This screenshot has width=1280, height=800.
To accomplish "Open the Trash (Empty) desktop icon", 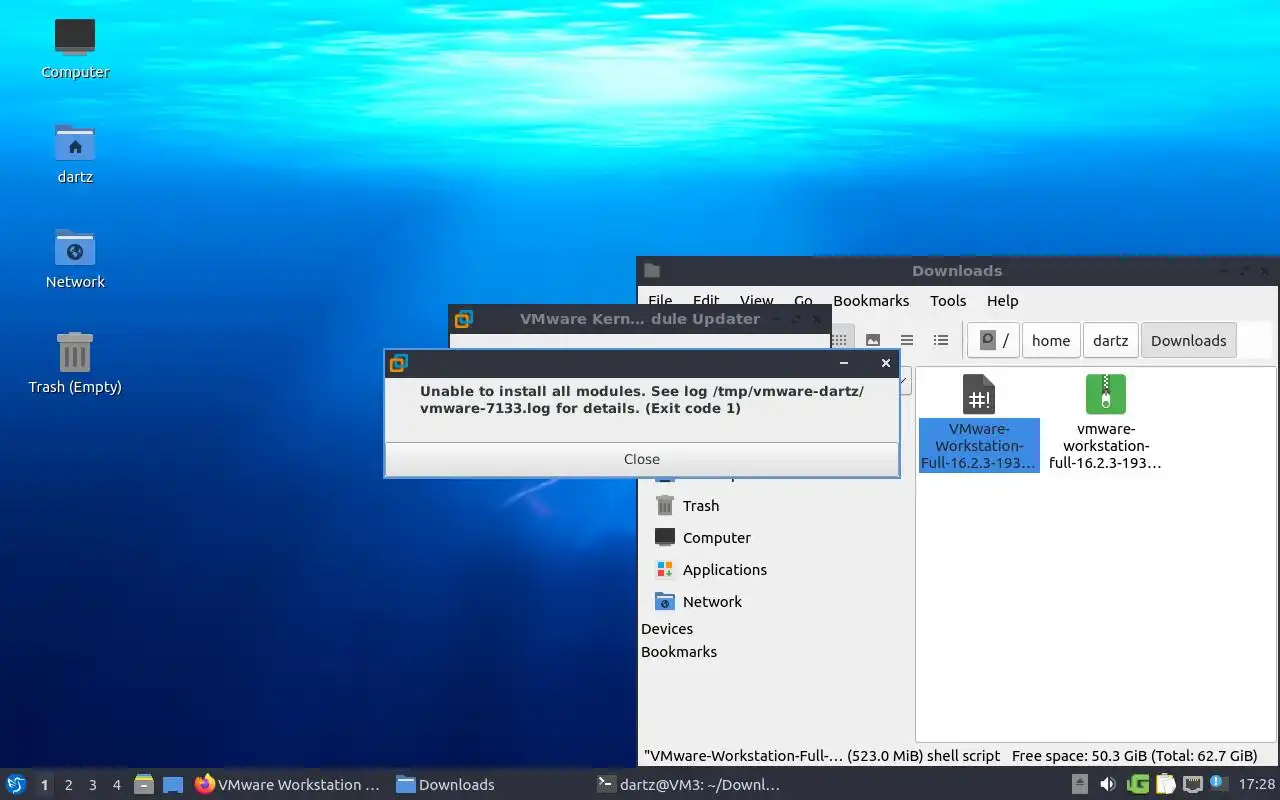I will point(75,363).
